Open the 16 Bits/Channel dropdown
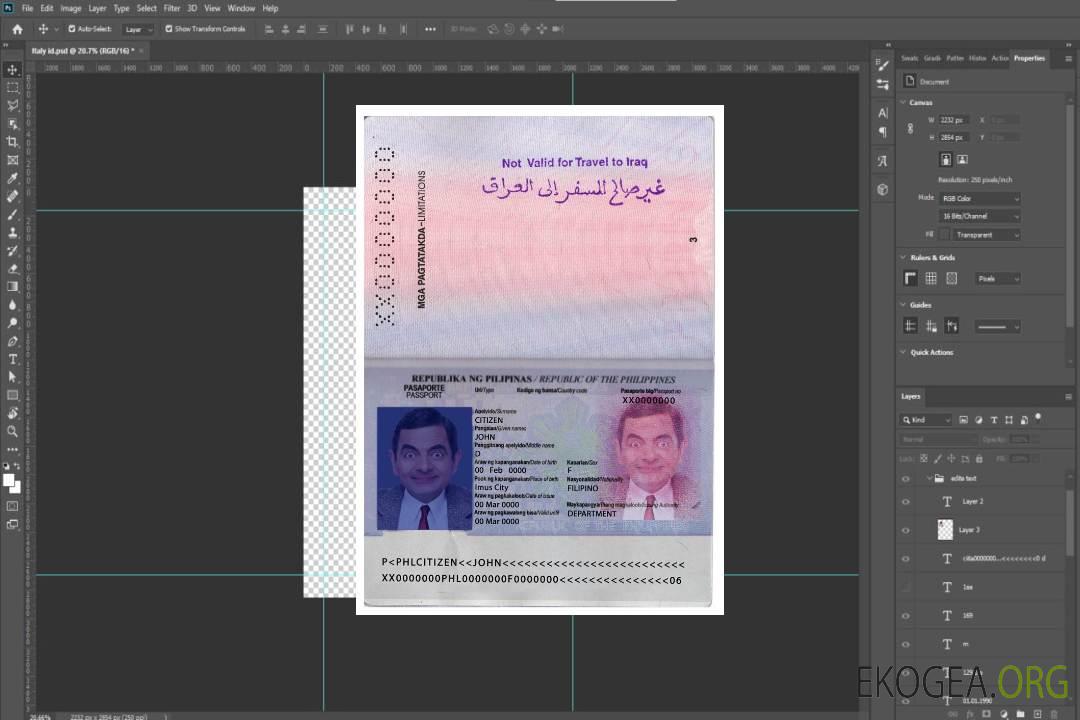 979,216
